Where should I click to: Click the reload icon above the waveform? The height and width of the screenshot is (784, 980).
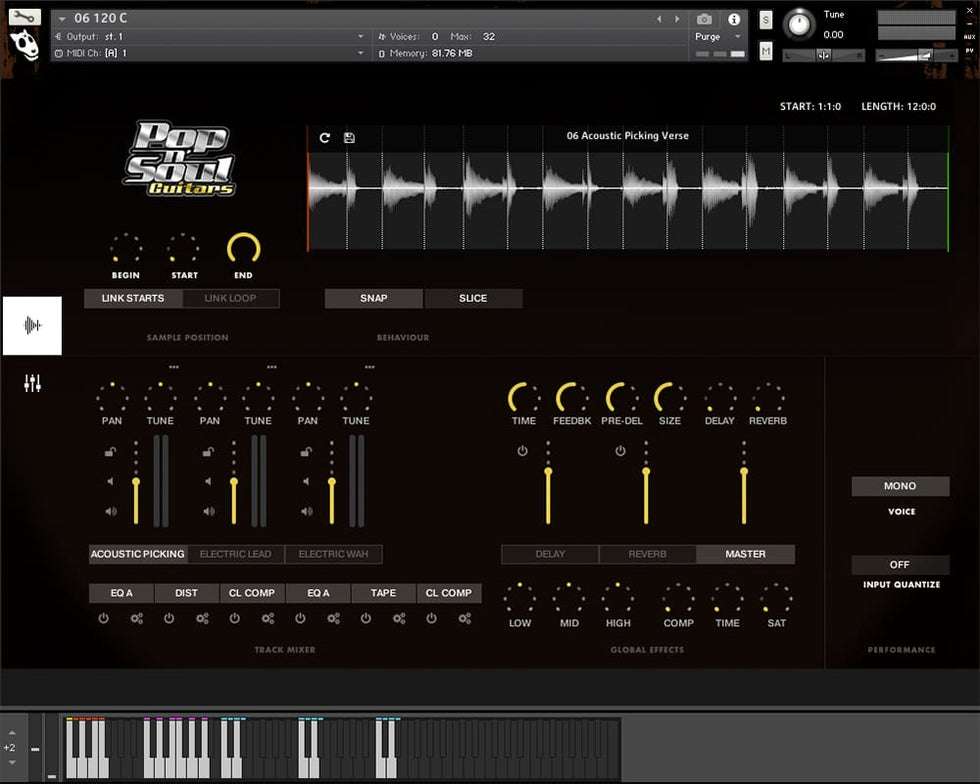tap(325, 138)
